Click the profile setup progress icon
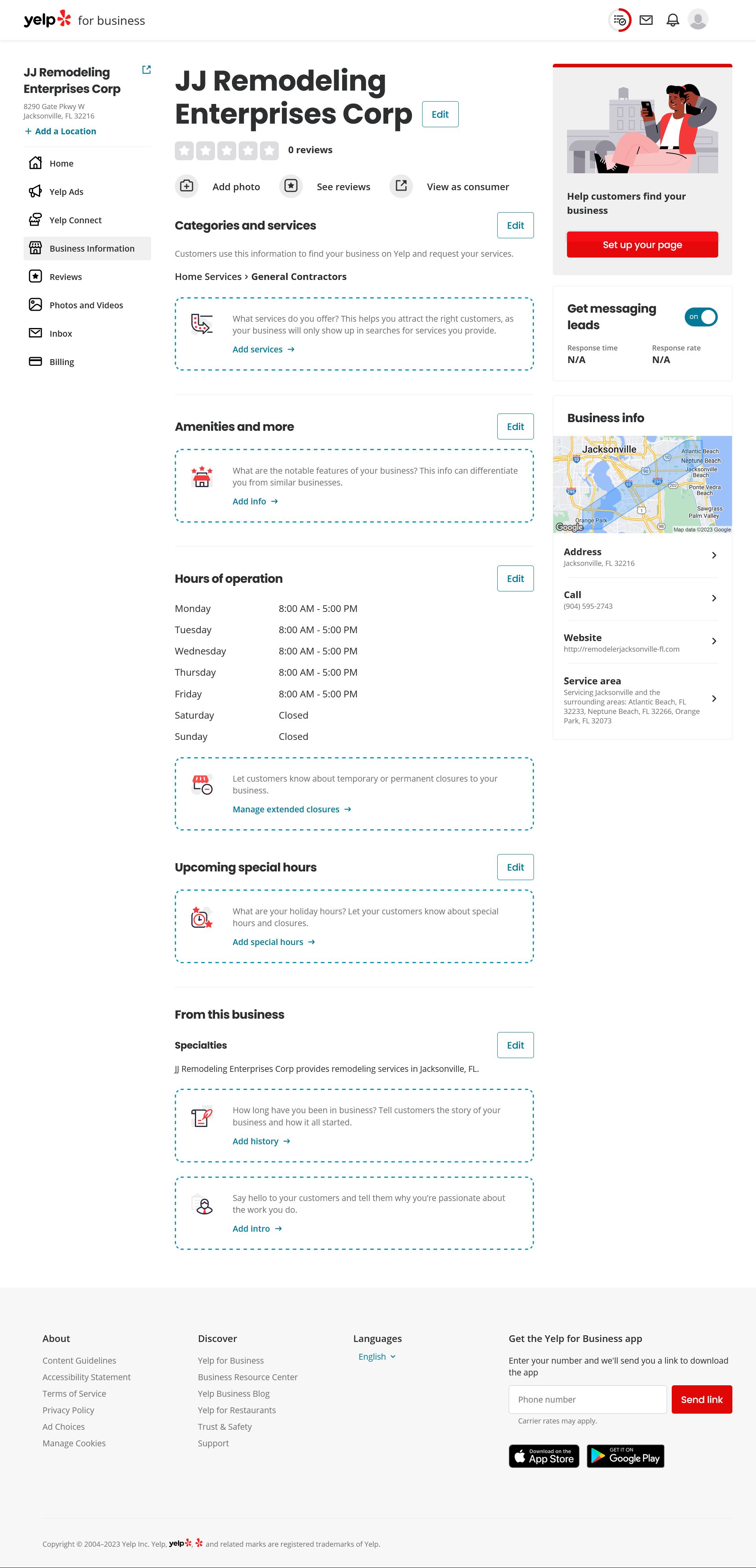This screenshot has height=1568, width=756. pos(620,20)
